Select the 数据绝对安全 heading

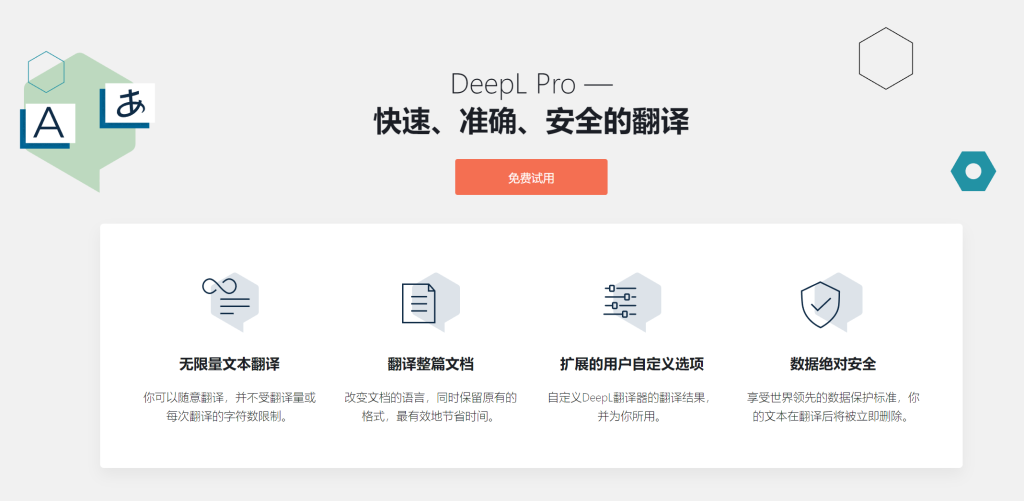tap(832, 363)
